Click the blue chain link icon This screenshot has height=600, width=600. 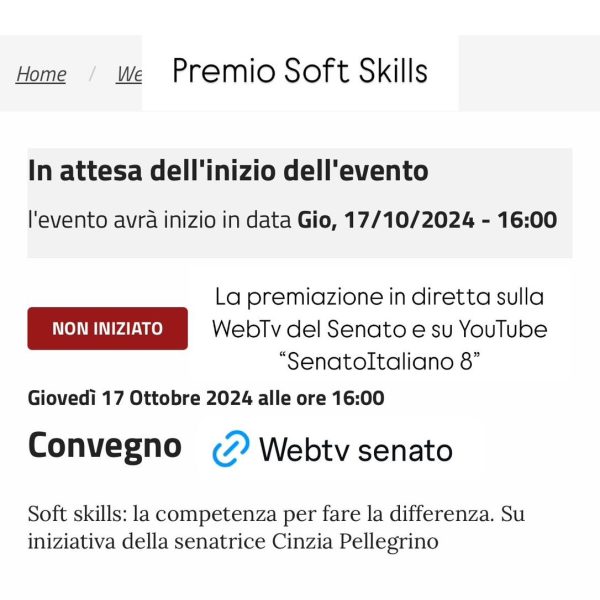(x=231, y=448)
